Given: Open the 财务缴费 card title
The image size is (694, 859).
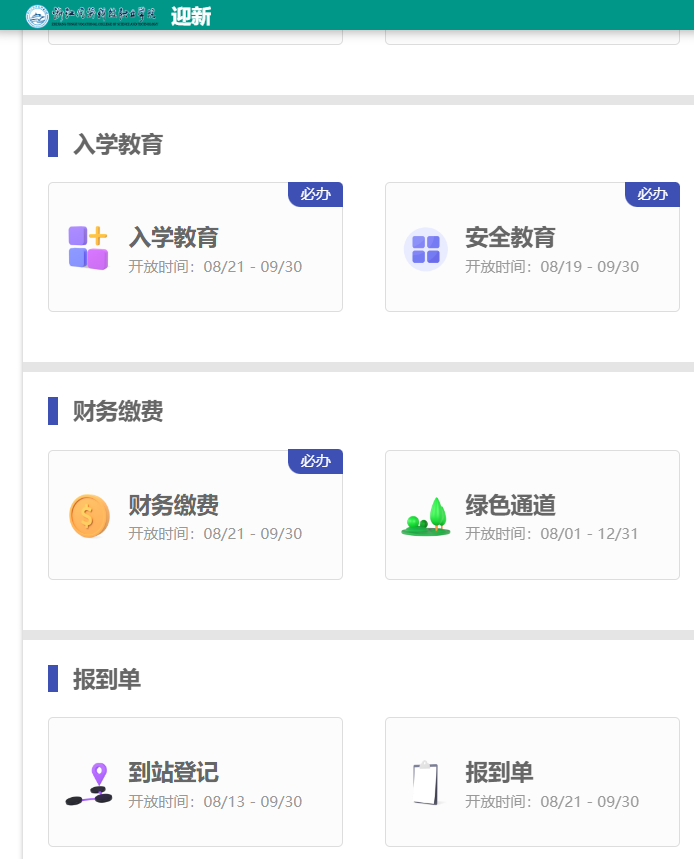Looking at the screenshot, I should pyautogui.click(x=173, y=505).
